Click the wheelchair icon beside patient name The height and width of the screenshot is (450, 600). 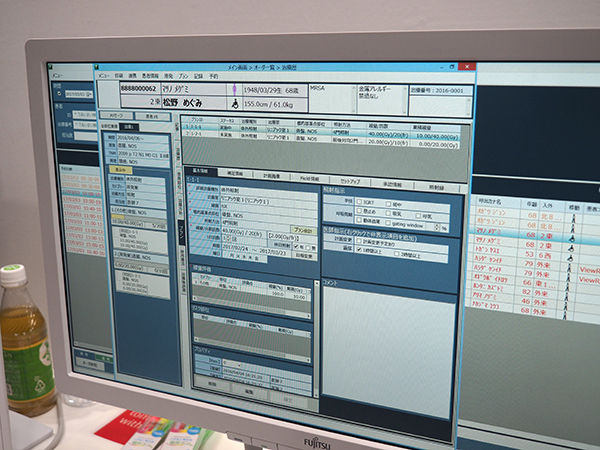[x=236, y=100]
